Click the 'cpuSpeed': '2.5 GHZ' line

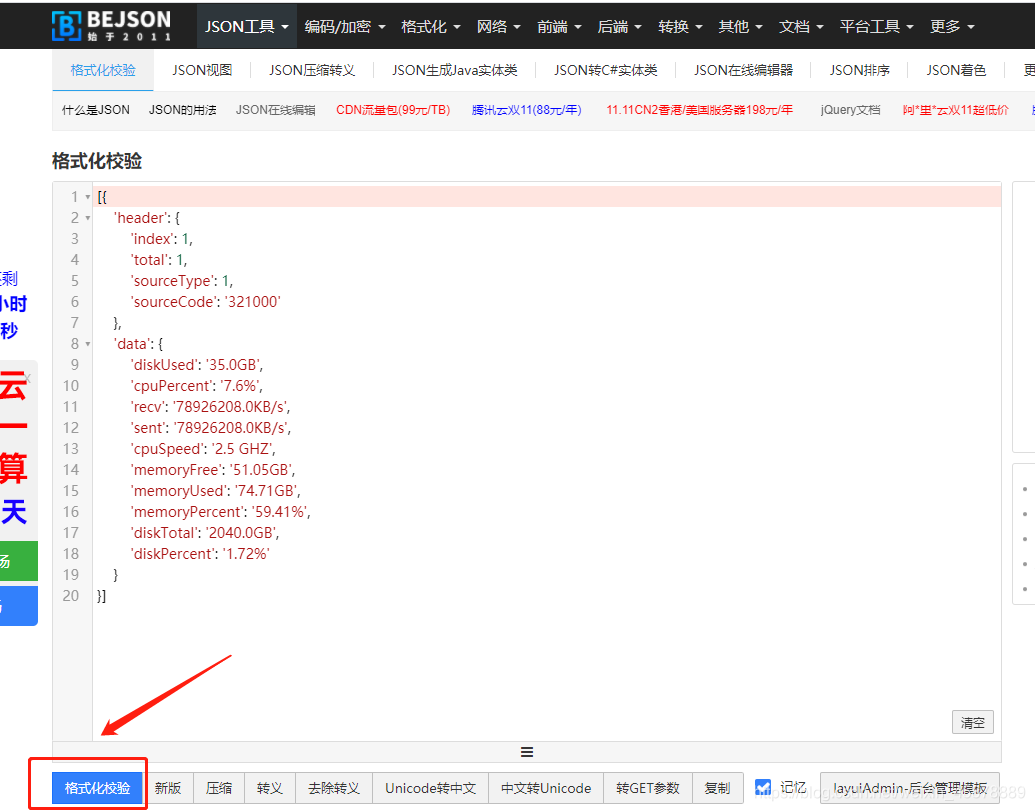tap(203, 449)
